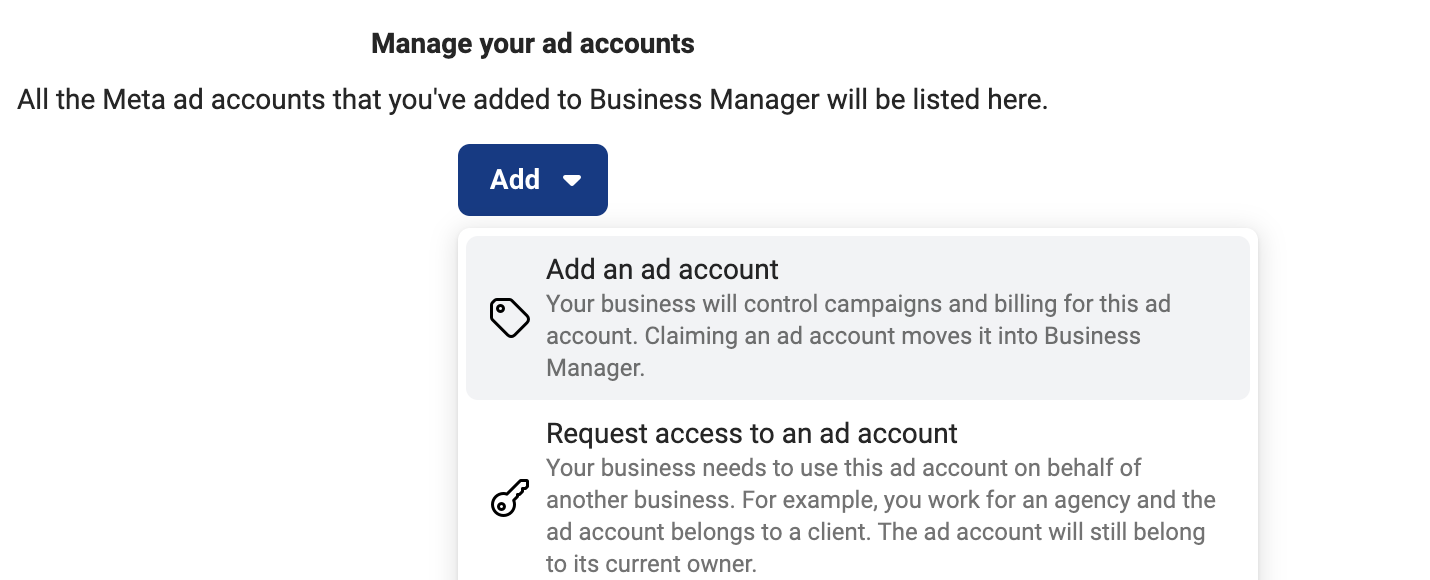
Task: Click the tag icon beside Add an ad account
Action: pos(509,318)
